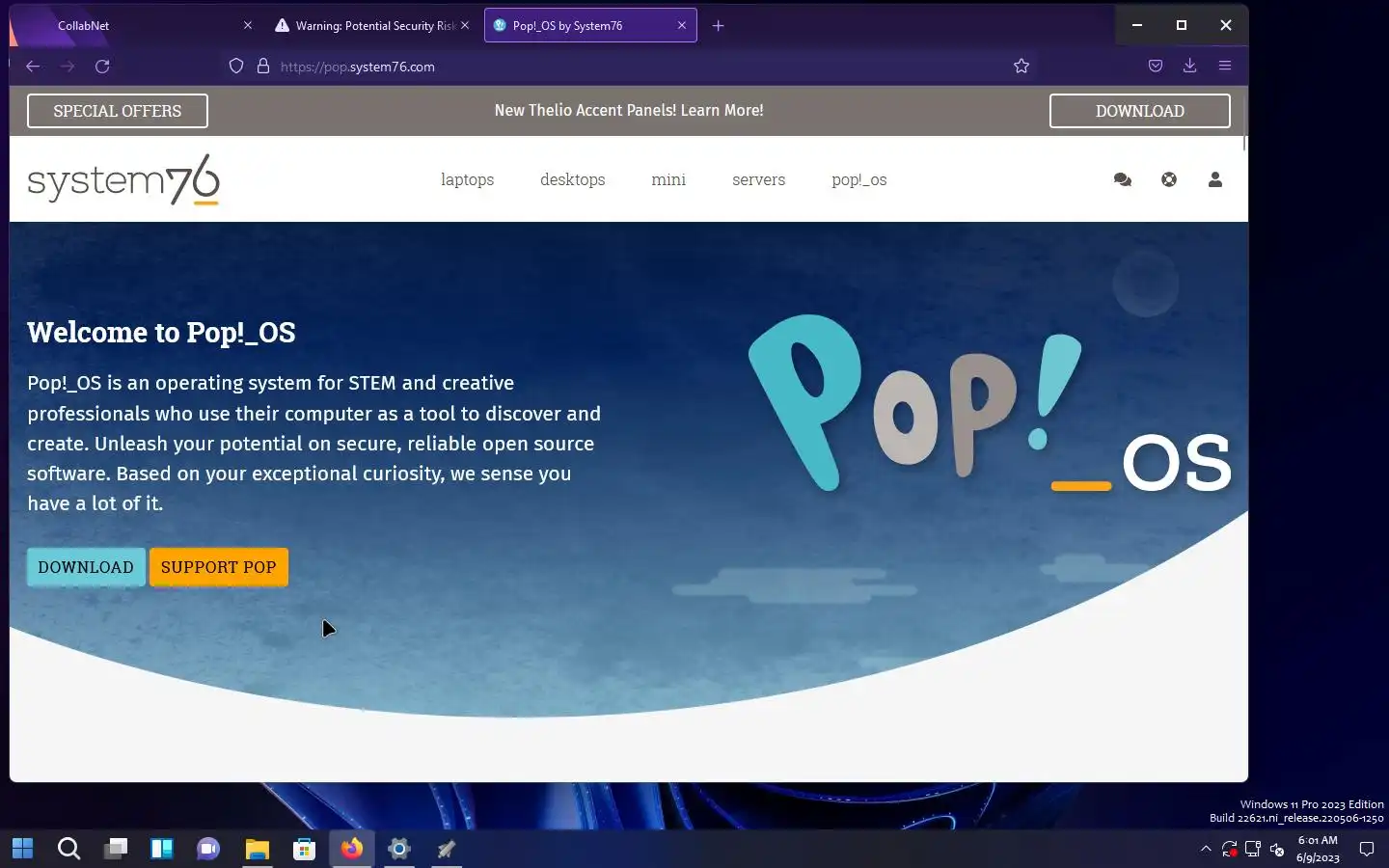This screenshot has width=1389, height=868.
Task: Click the orange SUPPORT POP button
Action: (x=219, y=567)
